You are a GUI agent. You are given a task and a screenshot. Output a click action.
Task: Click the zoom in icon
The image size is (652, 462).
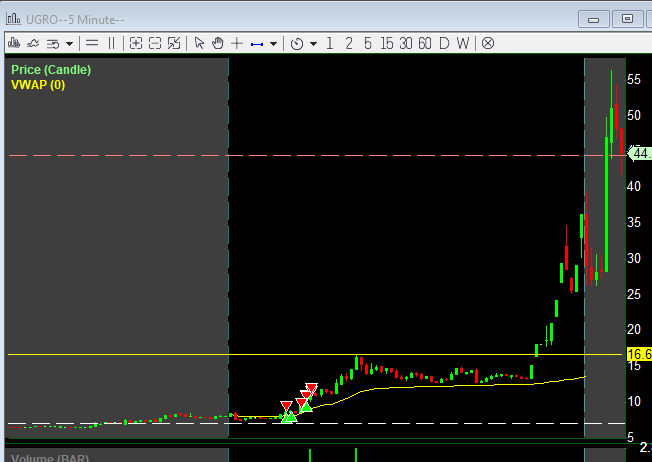[136, 43]
